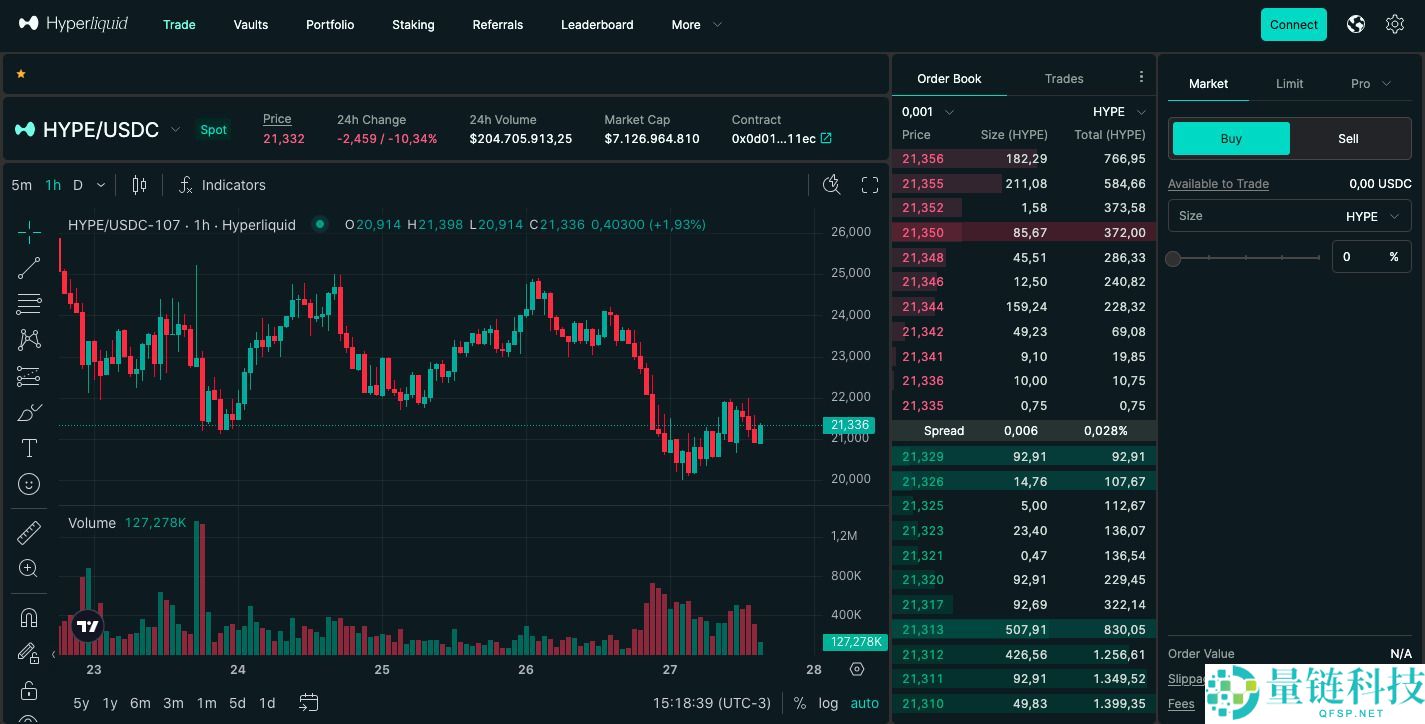Change order book size unit HYPE

pos(1119,112)
